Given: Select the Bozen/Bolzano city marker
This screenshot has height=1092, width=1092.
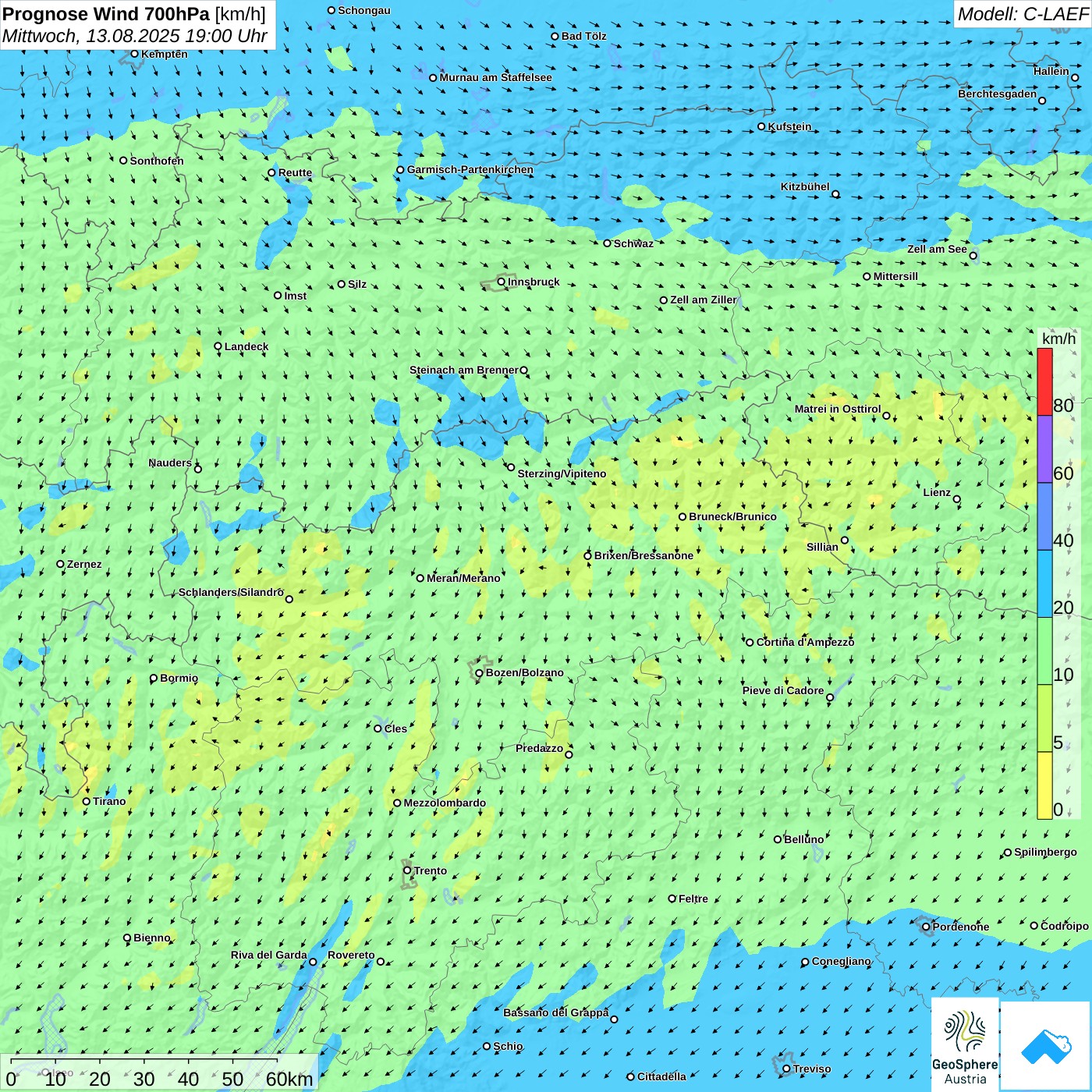Looking at the screenshot, I should click(x=479, y=672).
